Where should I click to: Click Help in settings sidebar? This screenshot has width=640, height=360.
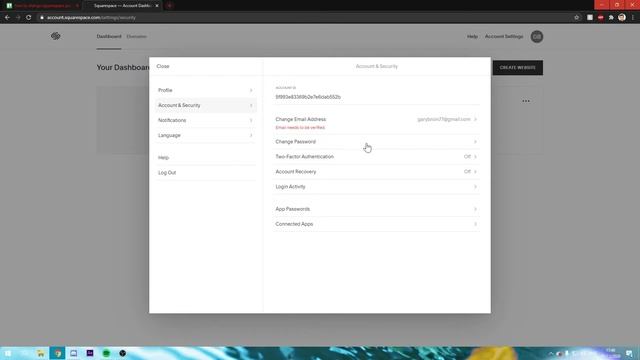[x=163, y=158]
